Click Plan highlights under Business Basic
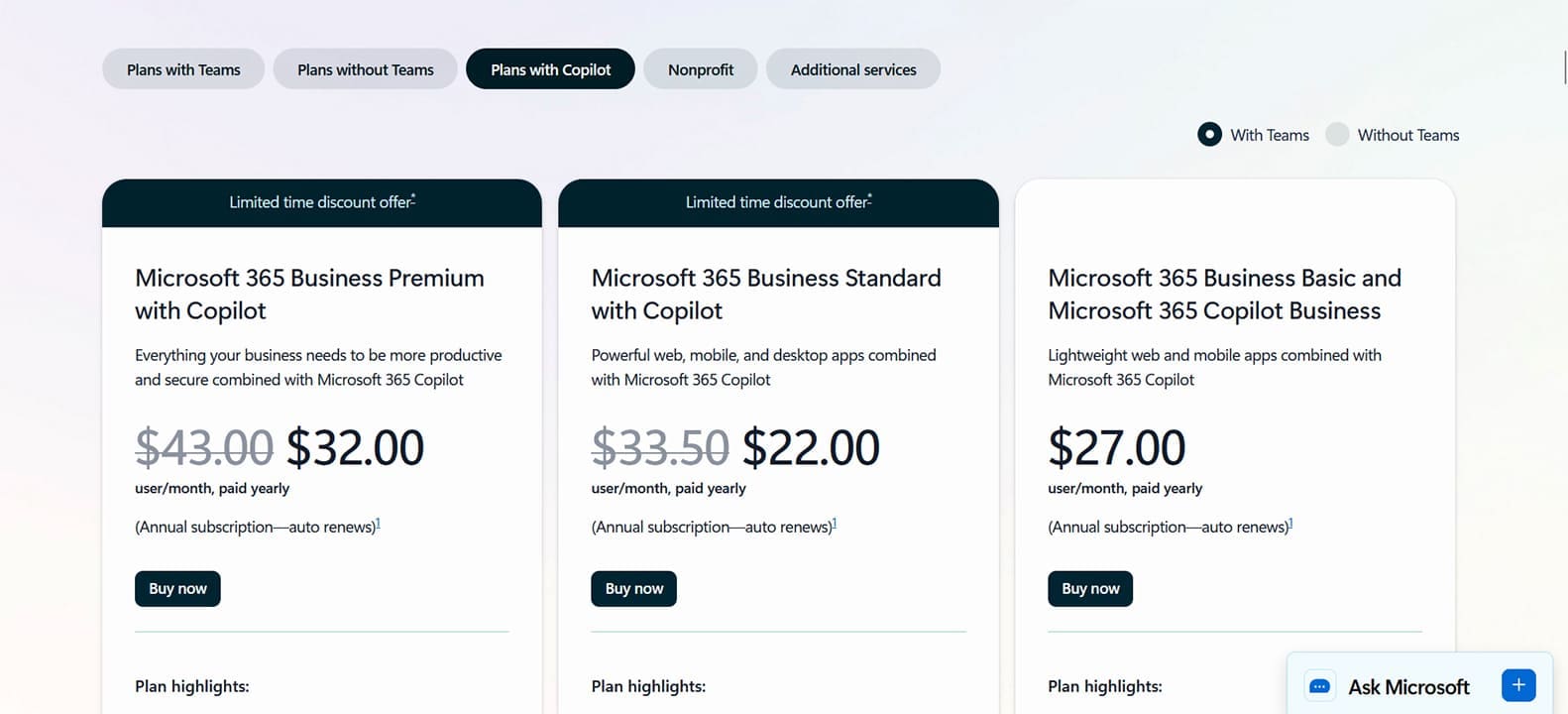The height and width of the screenshot is (714, 1568). tap(1105, 686)
